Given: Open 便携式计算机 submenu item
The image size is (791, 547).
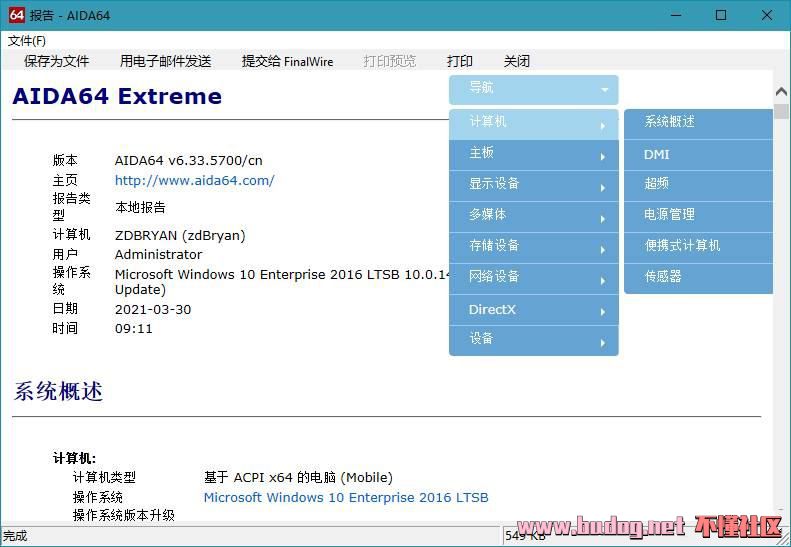Looking at the screenshot, I should pyautogui.click(x=698, y=248).
